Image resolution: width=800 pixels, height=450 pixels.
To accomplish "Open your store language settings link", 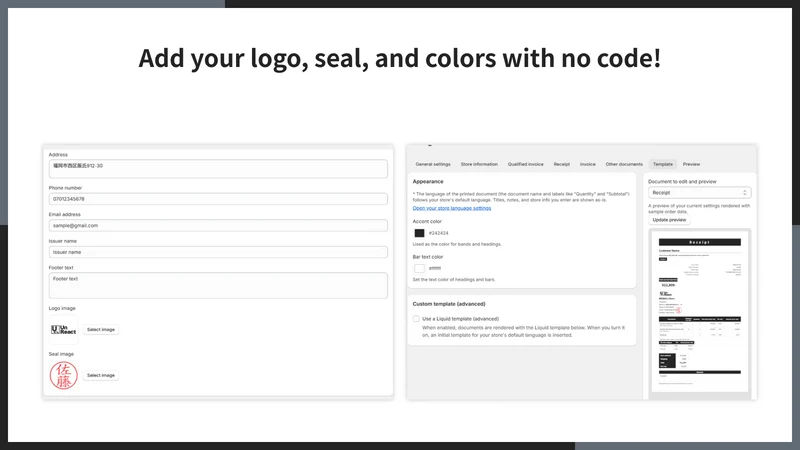I will (x=452, y=208).
